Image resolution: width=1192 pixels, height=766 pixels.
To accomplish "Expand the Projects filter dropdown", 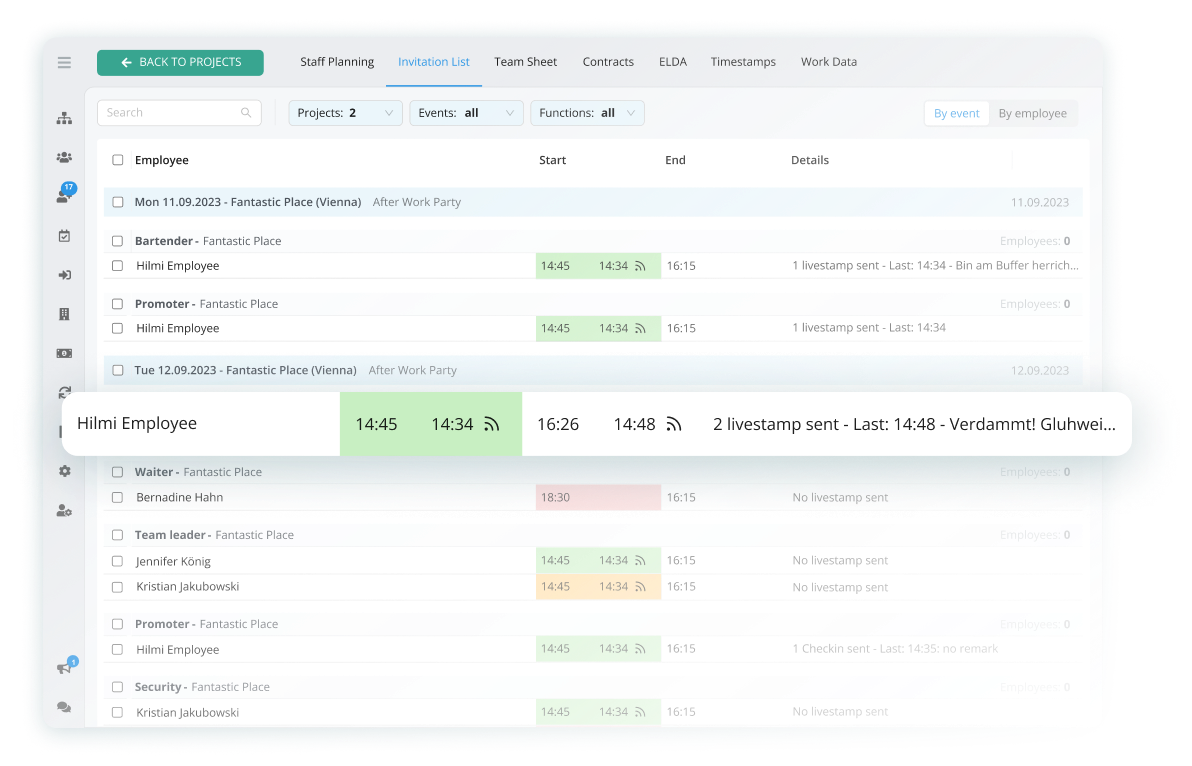I will tap(345, 113).
